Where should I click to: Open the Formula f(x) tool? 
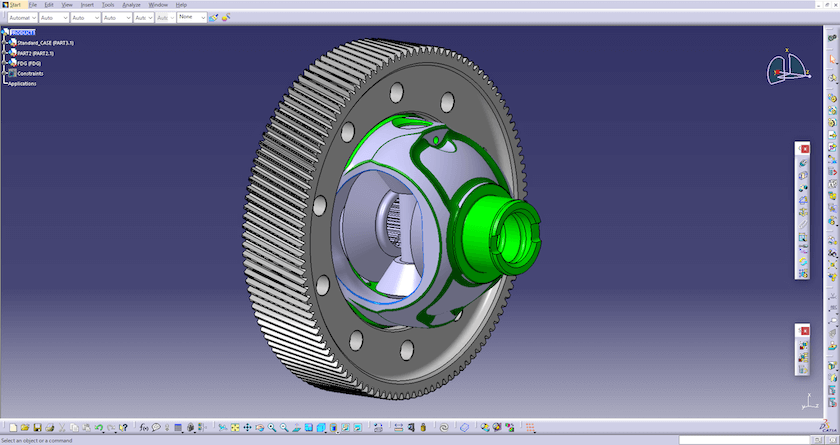[144, 427]
